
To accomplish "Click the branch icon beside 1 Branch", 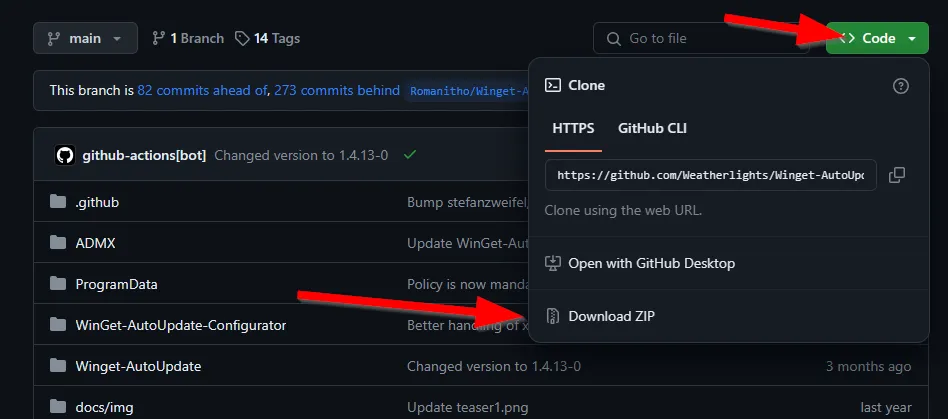I will tap(159, 38).
